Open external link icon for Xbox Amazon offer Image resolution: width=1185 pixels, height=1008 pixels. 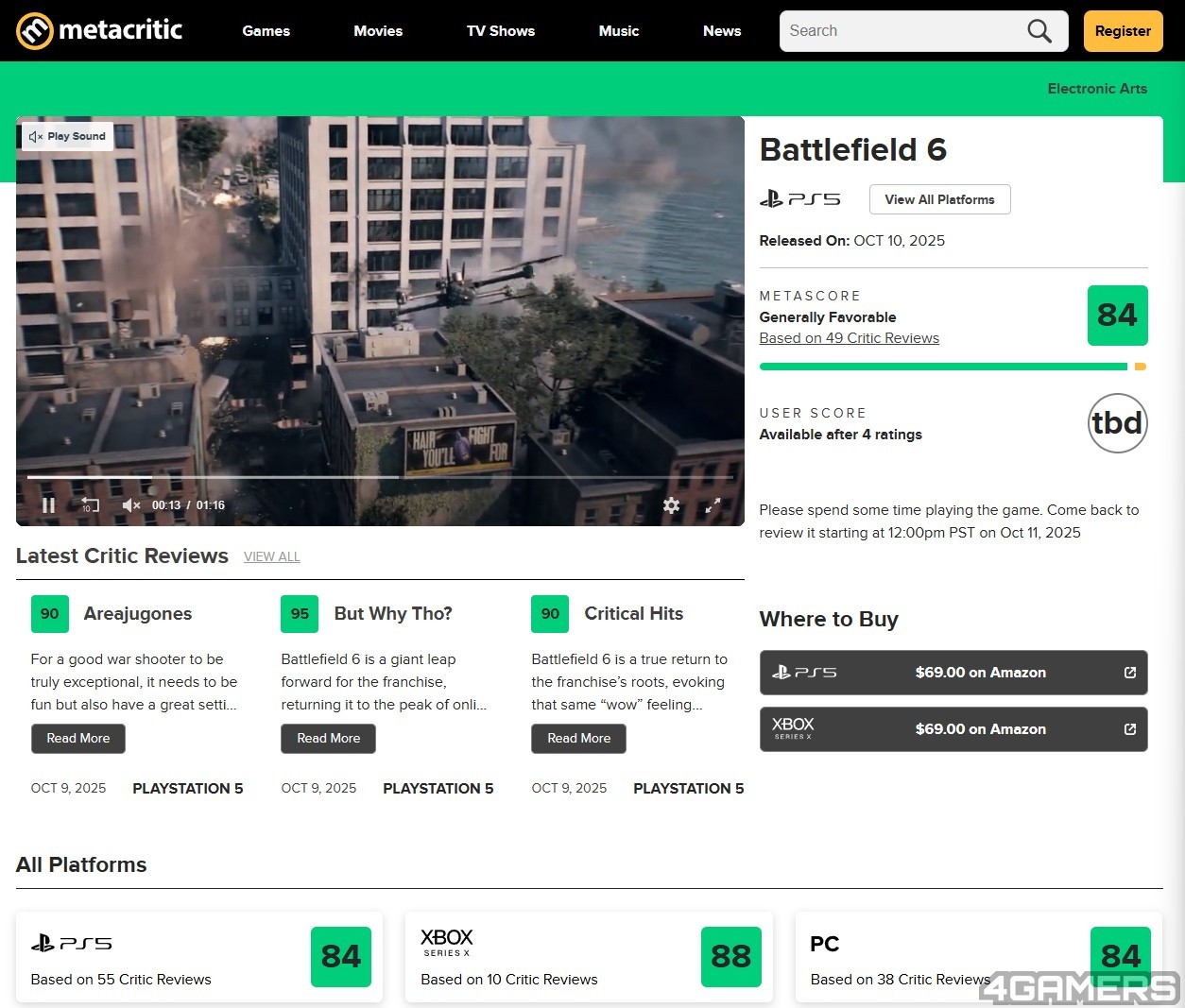1129,729
